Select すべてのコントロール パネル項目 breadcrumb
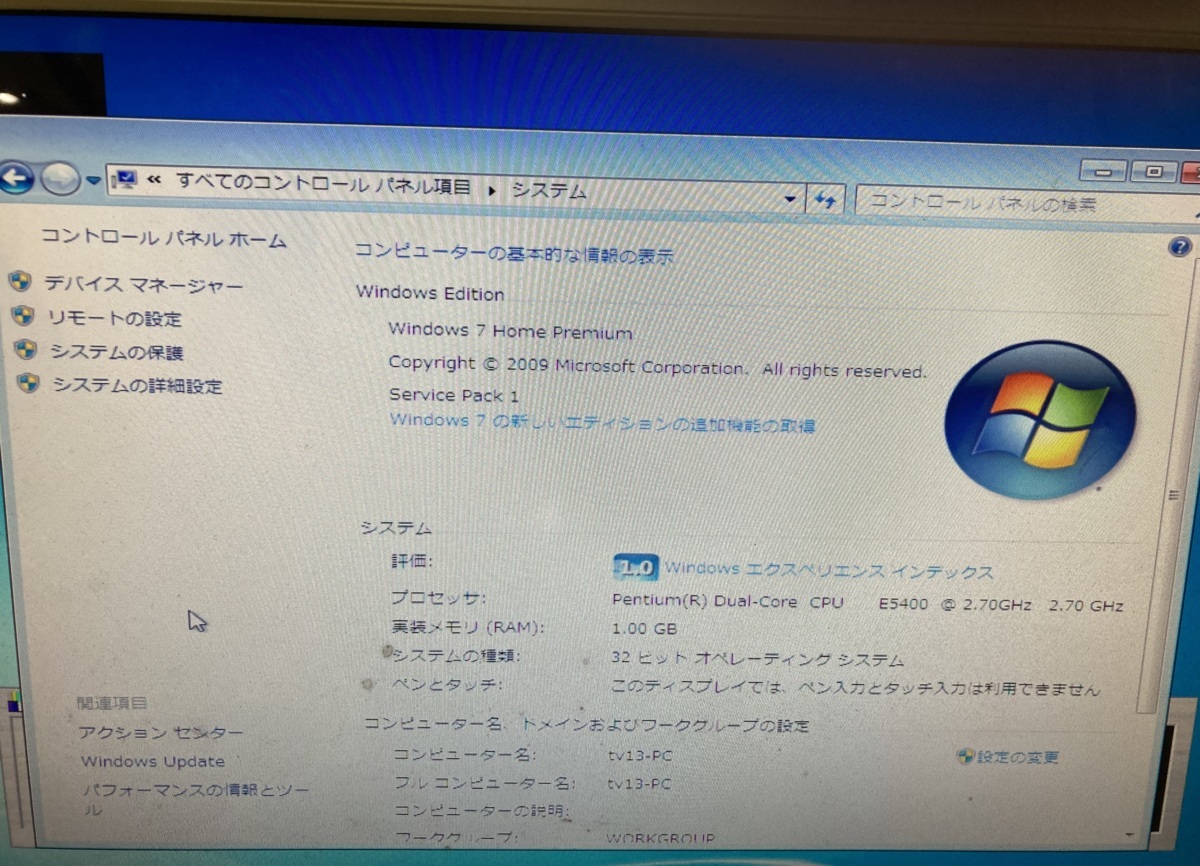This screenshot has width=1200, height=866. (x=323, y=184)
